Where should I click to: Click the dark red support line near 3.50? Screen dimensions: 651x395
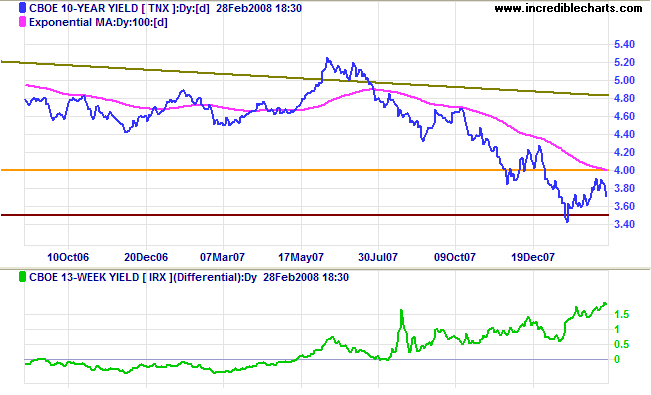pos(305,215)
